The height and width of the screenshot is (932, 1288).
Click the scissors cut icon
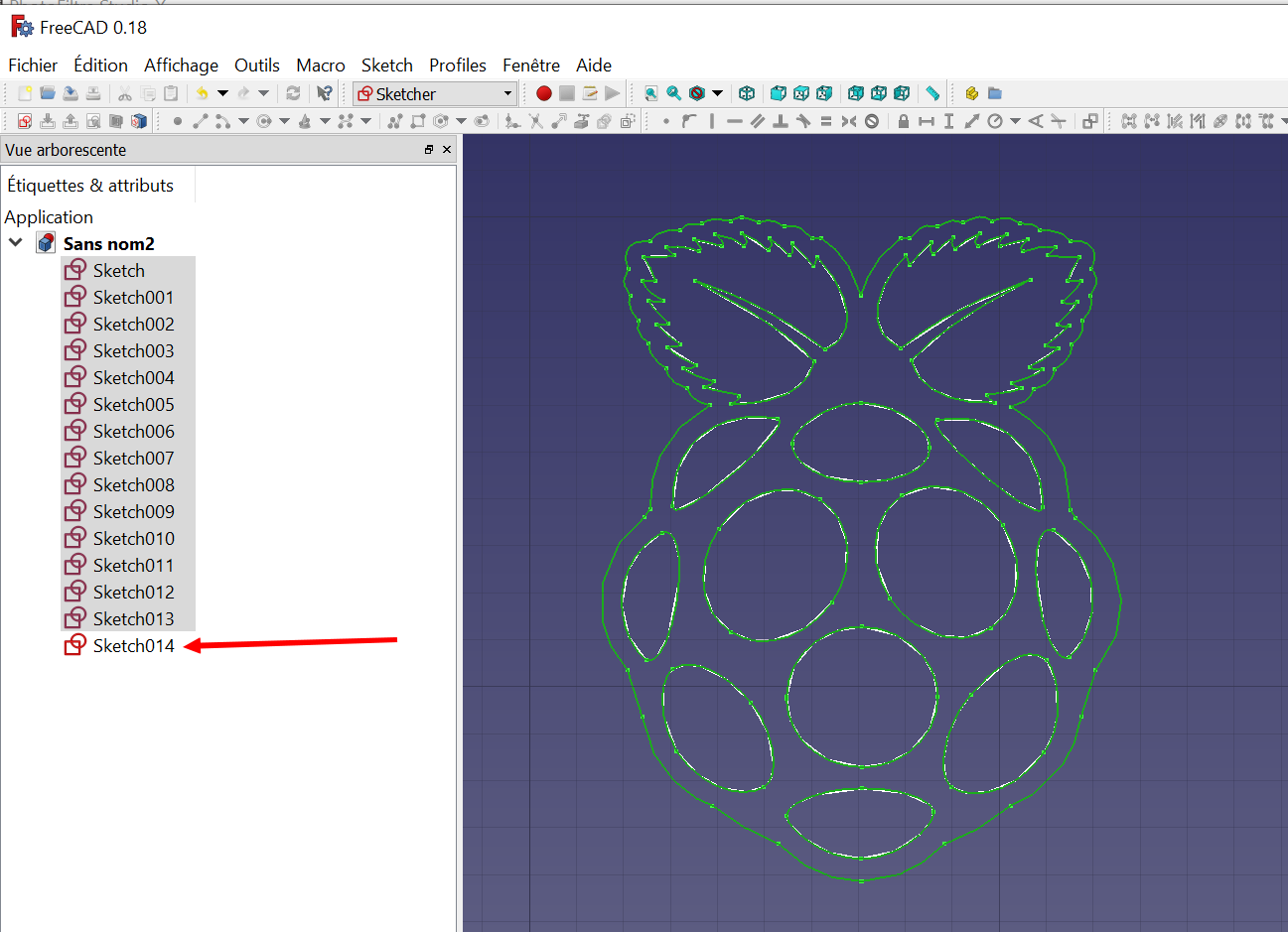(124, 93)
